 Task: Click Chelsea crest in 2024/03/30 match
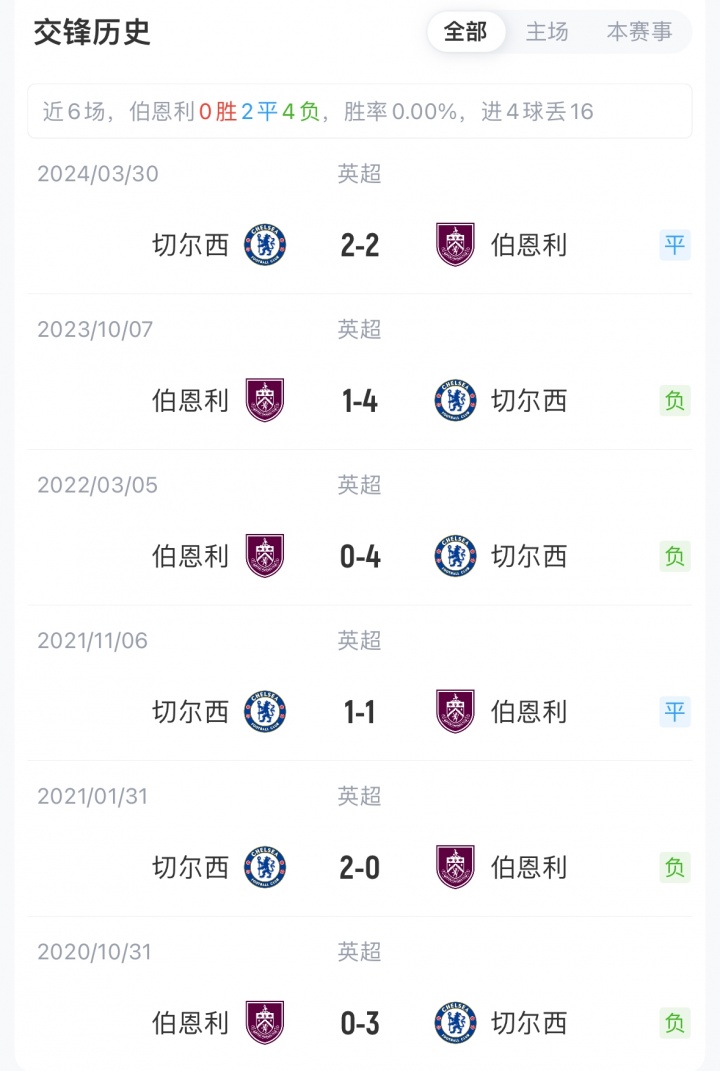pyautogui.click(x=265, y=245)
